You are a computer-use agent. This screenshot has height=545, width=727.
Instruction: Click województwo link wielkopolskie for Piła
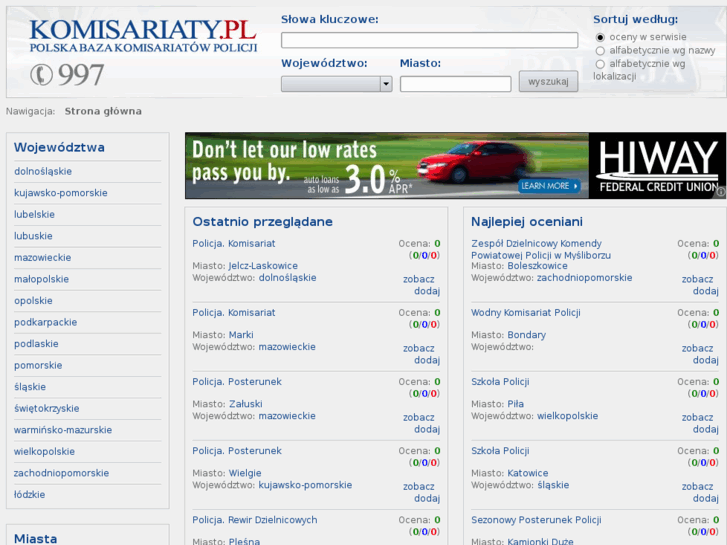point(568,416)
